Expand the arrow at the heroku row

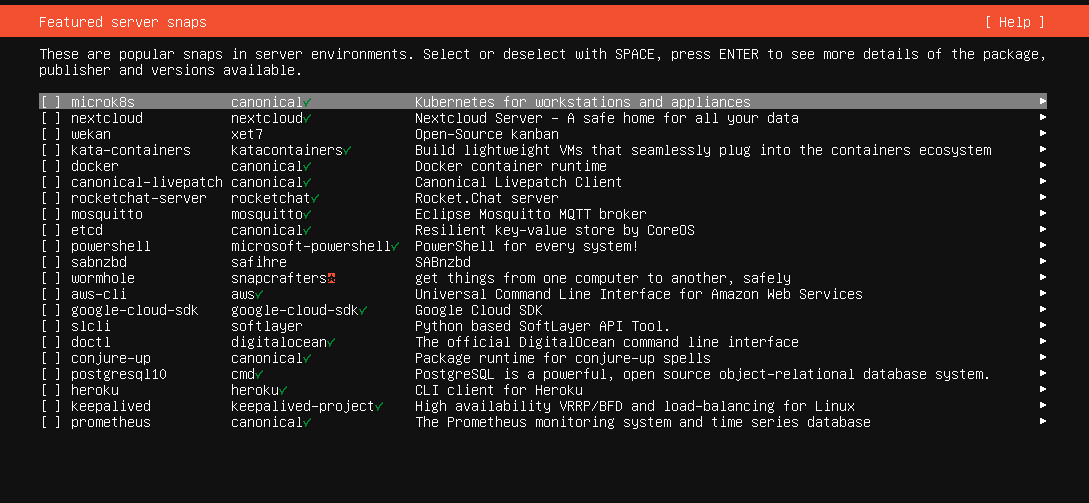[1043, 390]
